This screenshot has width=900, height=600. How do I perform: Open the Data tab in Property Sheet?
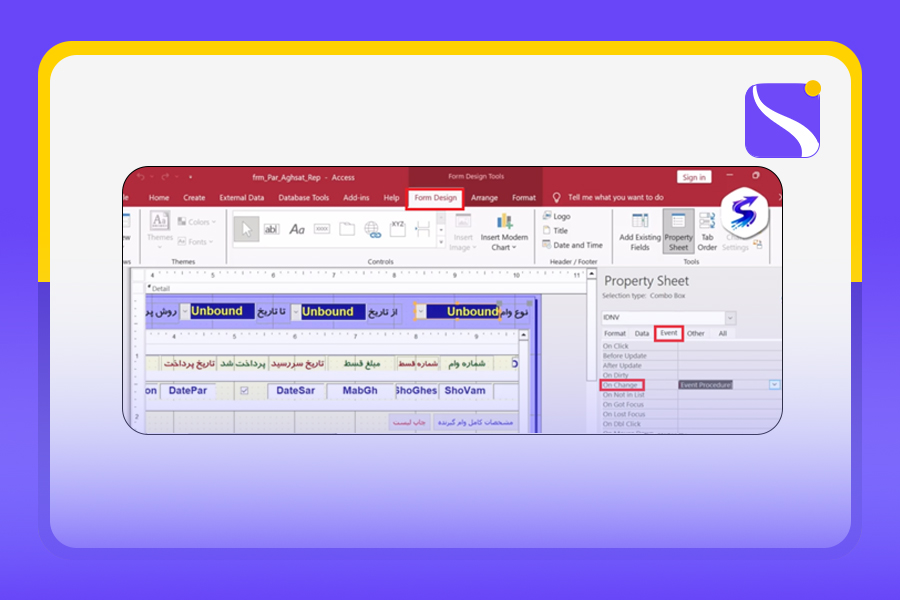point(642,334)
